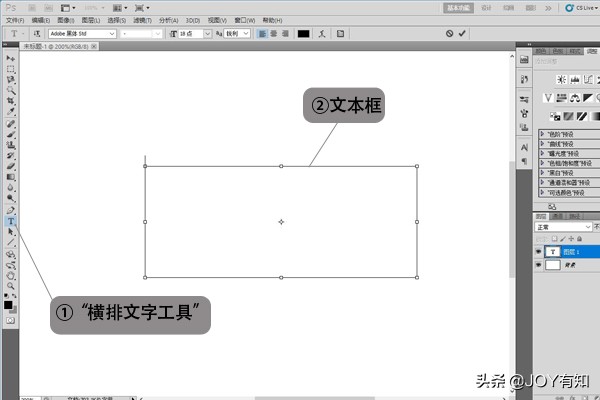
Task: Open the CS Live button
Action: click(x=582, y=8)
